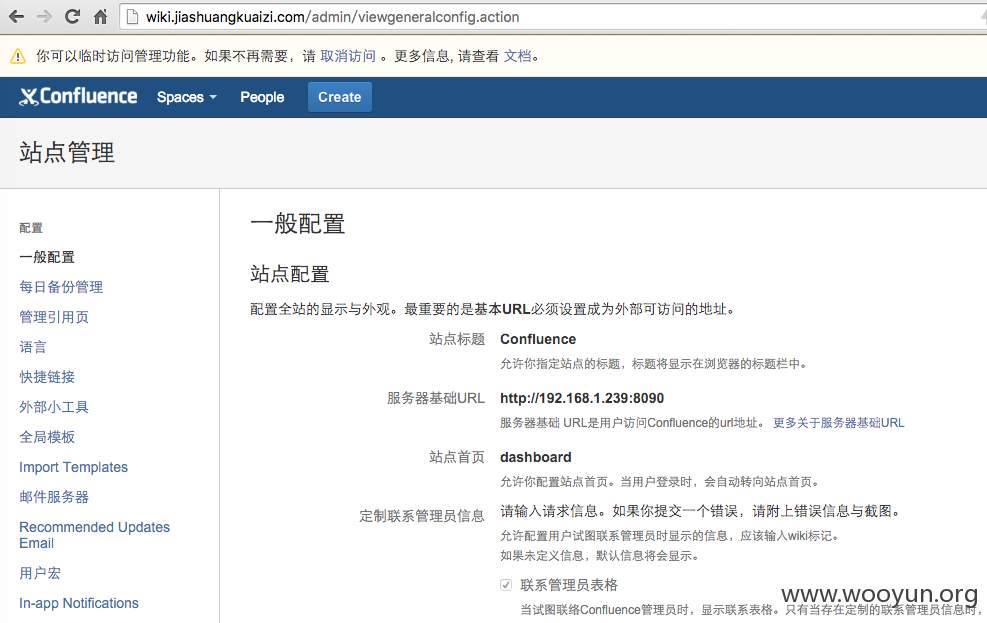Click the 配置 sidebar section label
The height and width of the screenshot is (623, 987).
coord(31,228)
